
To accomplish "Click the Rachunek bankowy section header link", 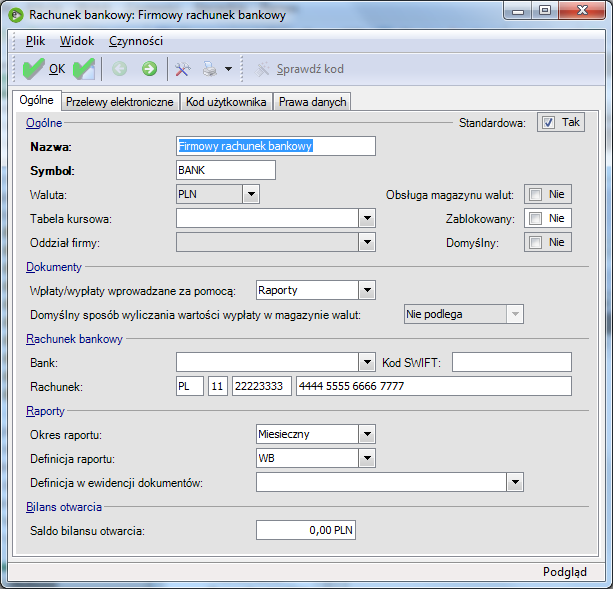I will tap(74, 339).
